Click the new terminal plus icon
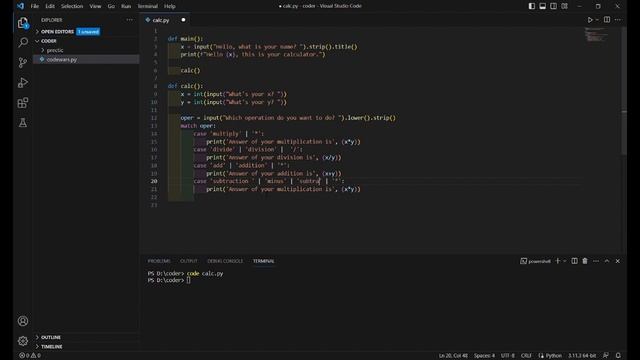The image size is (640, 360). 558,261
